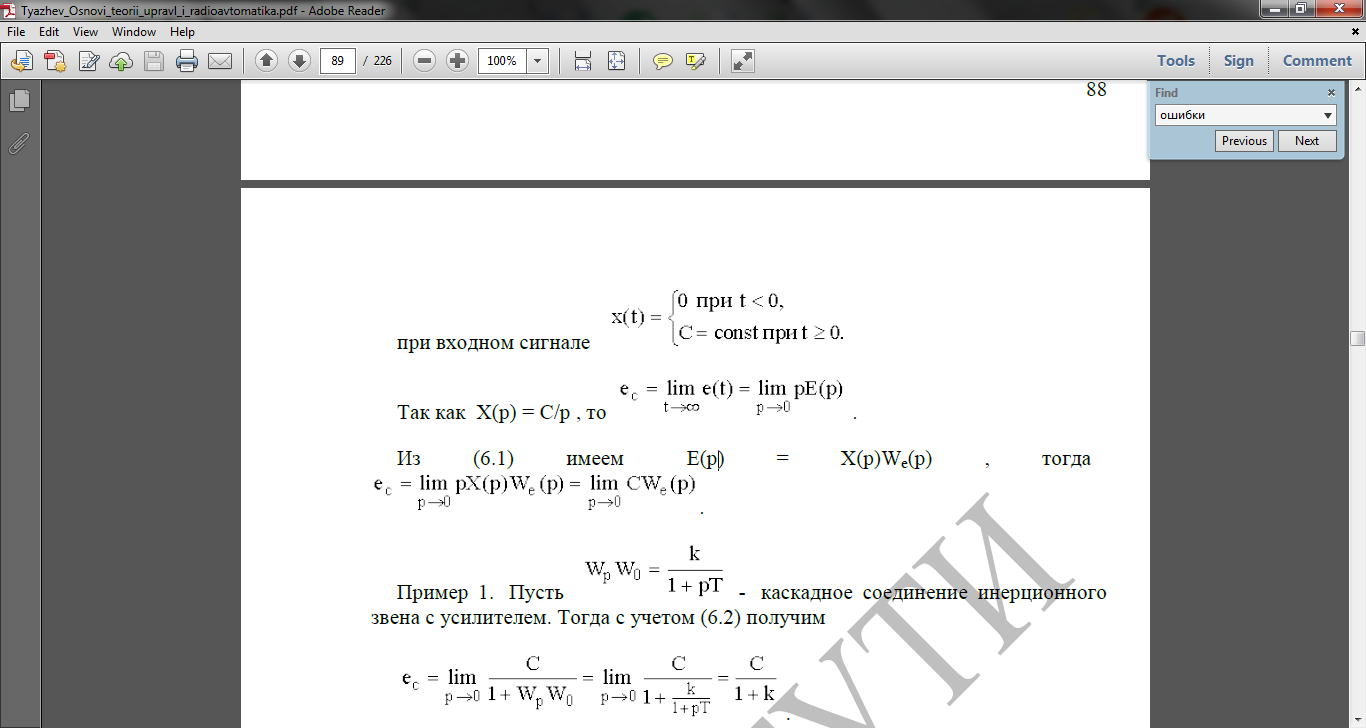Click the text 'при входном сигнале'

click(493, 344)
